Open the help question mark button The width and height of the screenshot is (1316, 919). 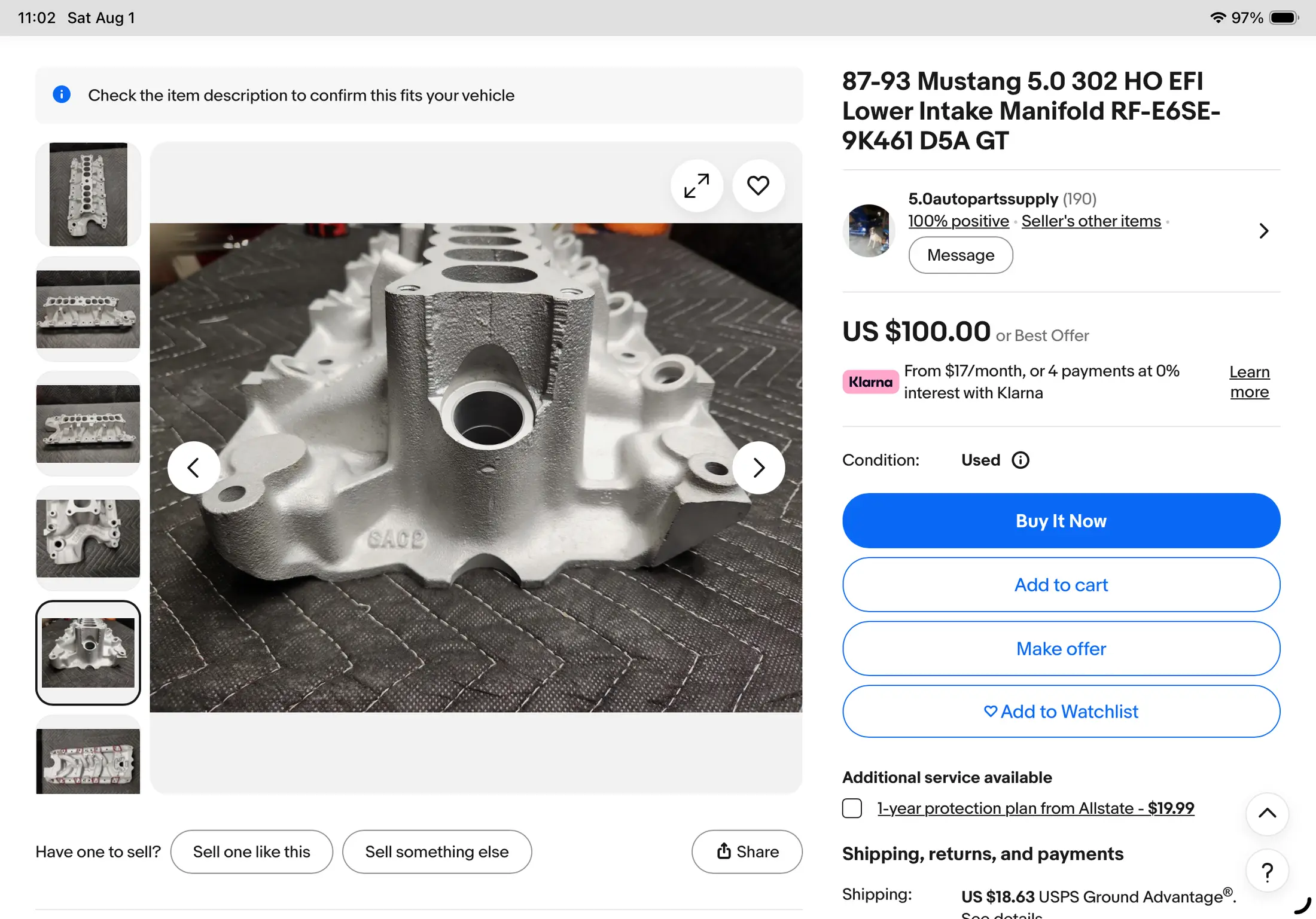point(1267,872)
